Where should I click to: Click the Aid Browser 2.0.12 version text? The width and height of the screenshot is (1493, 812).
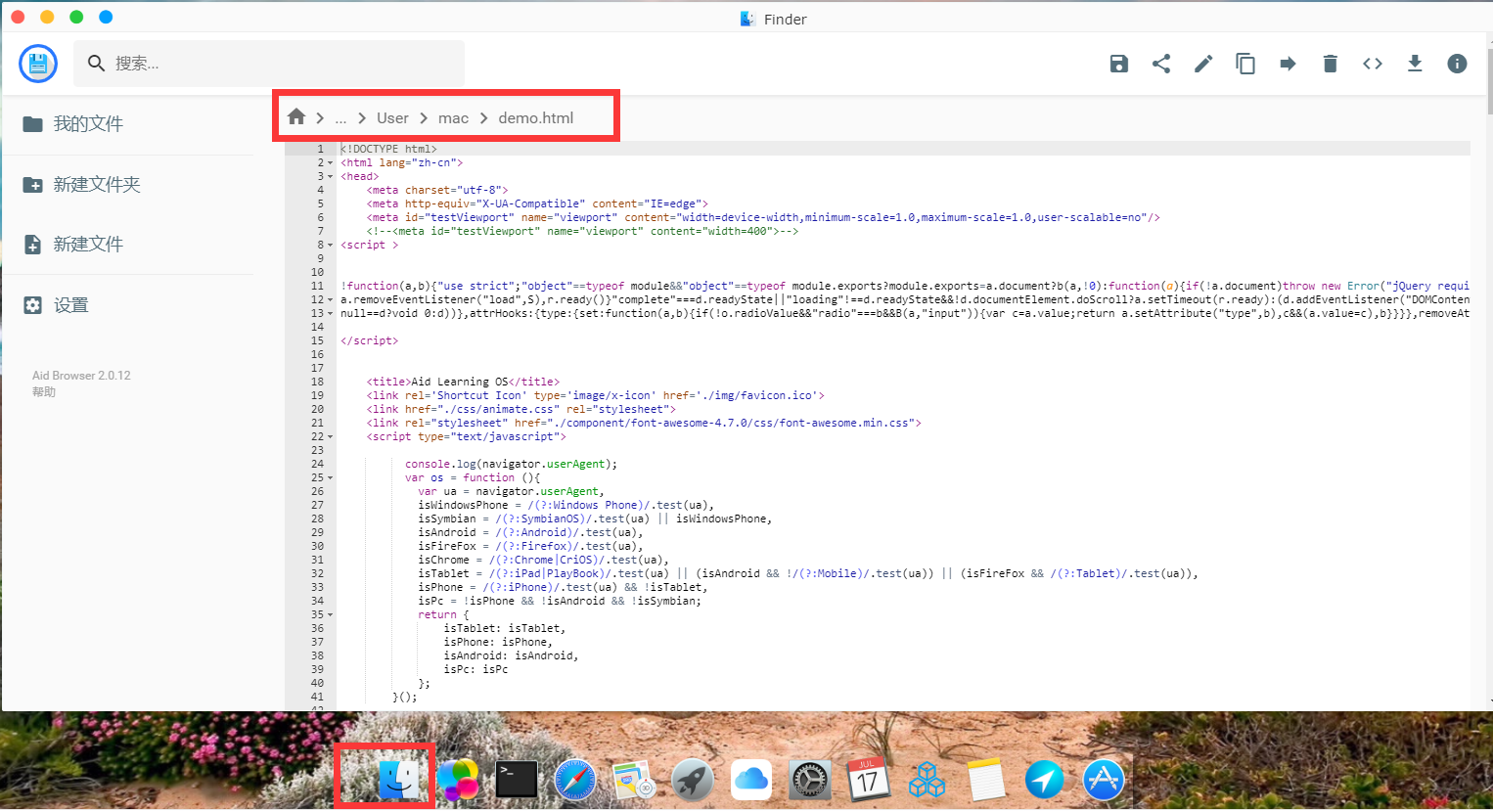tap(81, 376)
